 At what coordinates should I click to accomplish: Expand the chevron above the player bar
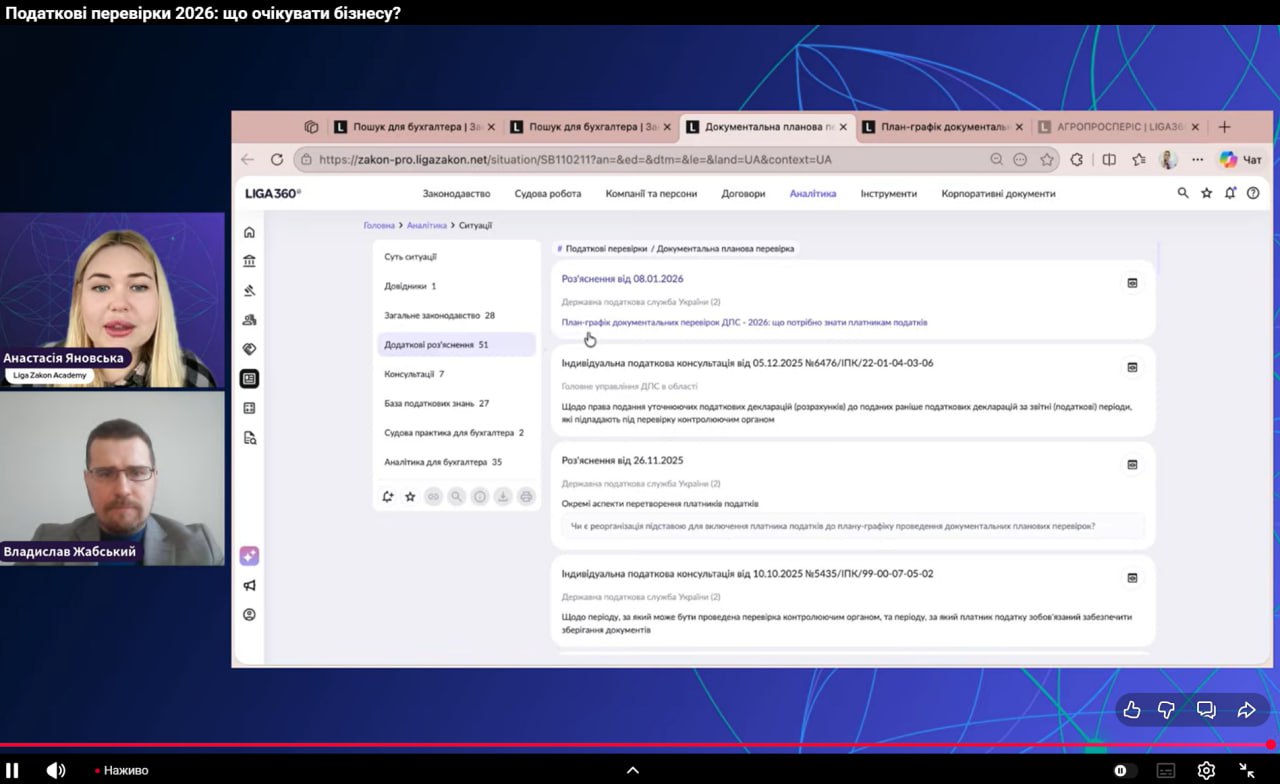pos(632,770)
